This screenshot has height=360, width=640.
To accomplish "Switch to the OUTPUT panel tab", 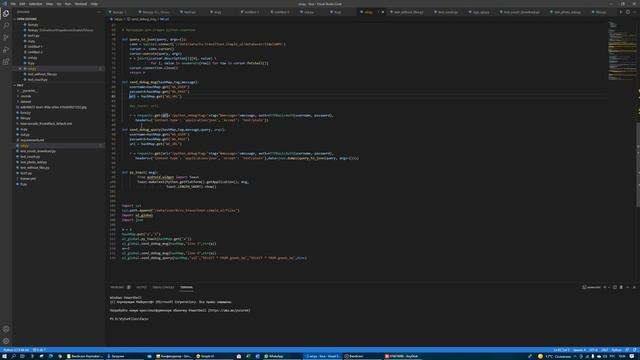I will (x=141, y=287).
